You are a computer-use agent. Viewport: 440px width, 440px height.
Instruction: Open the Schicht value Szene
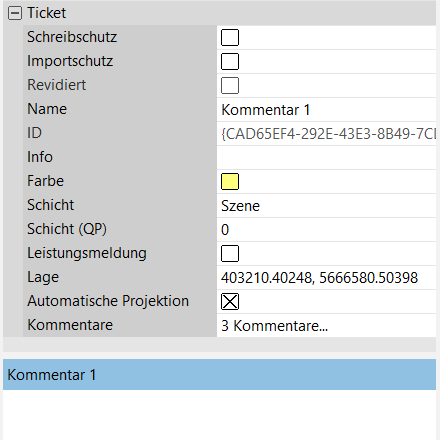tap(326, 206)
